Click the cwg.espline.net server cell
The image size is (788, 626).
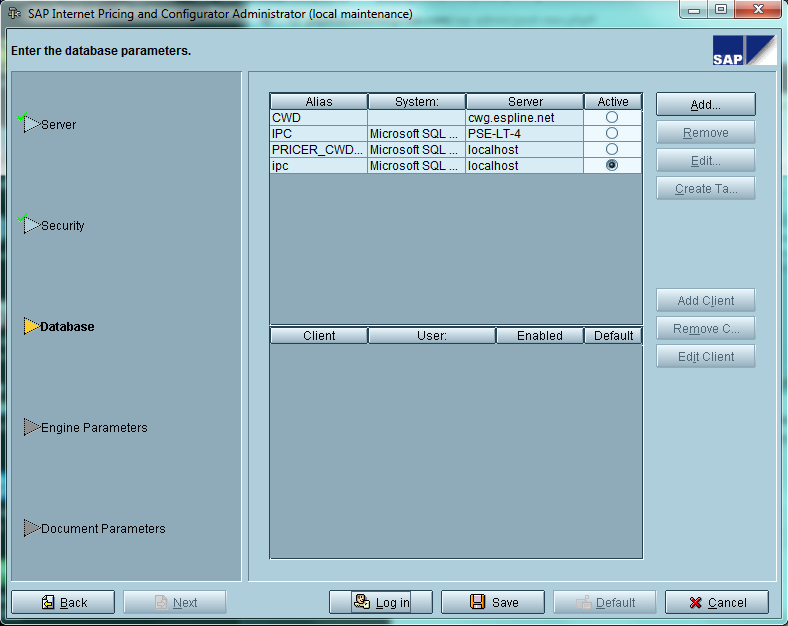525,118
